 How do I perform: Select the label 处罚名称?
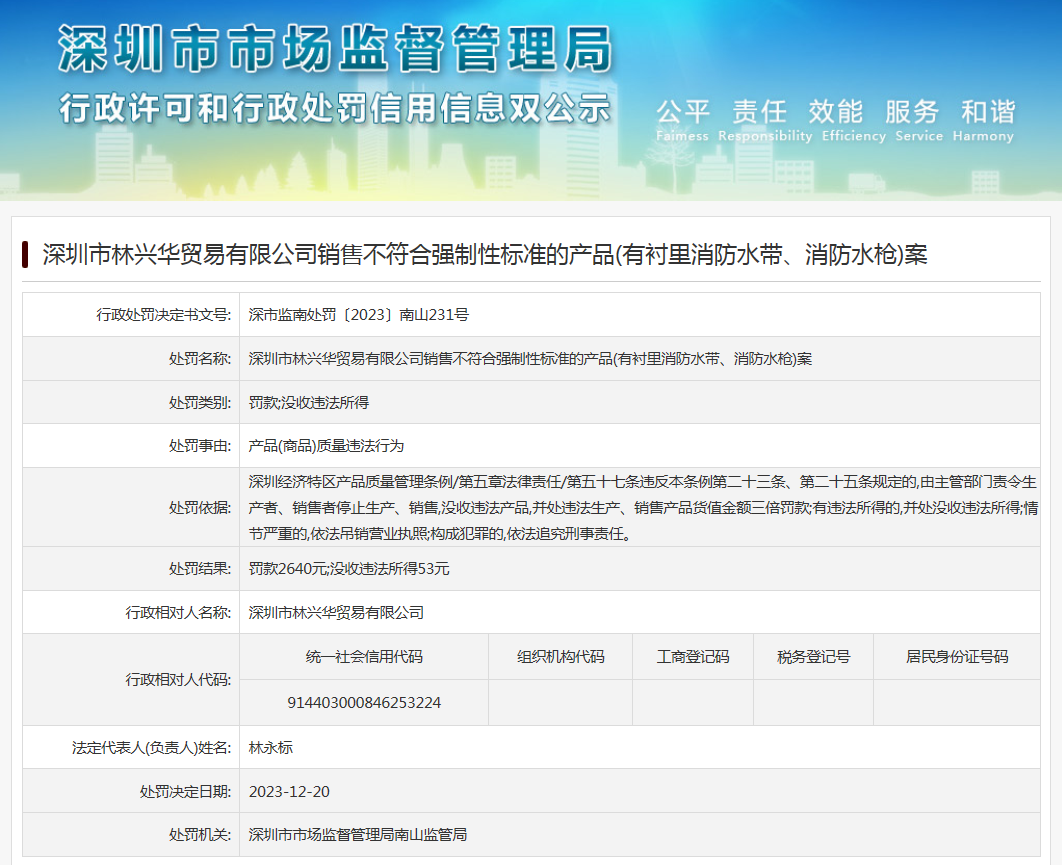click(x=200, y=359)
